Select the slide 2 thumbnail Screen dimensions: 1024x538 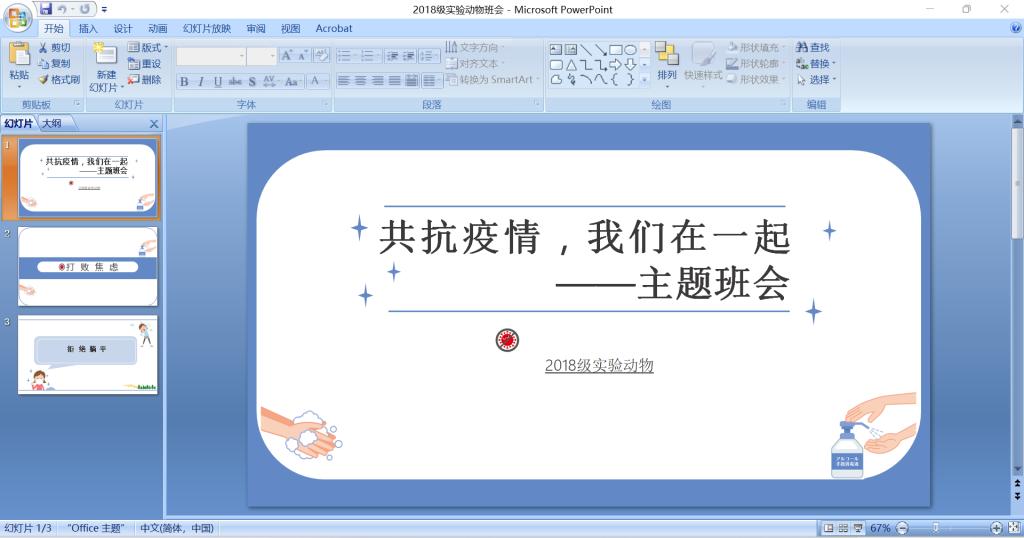[88, 266]
